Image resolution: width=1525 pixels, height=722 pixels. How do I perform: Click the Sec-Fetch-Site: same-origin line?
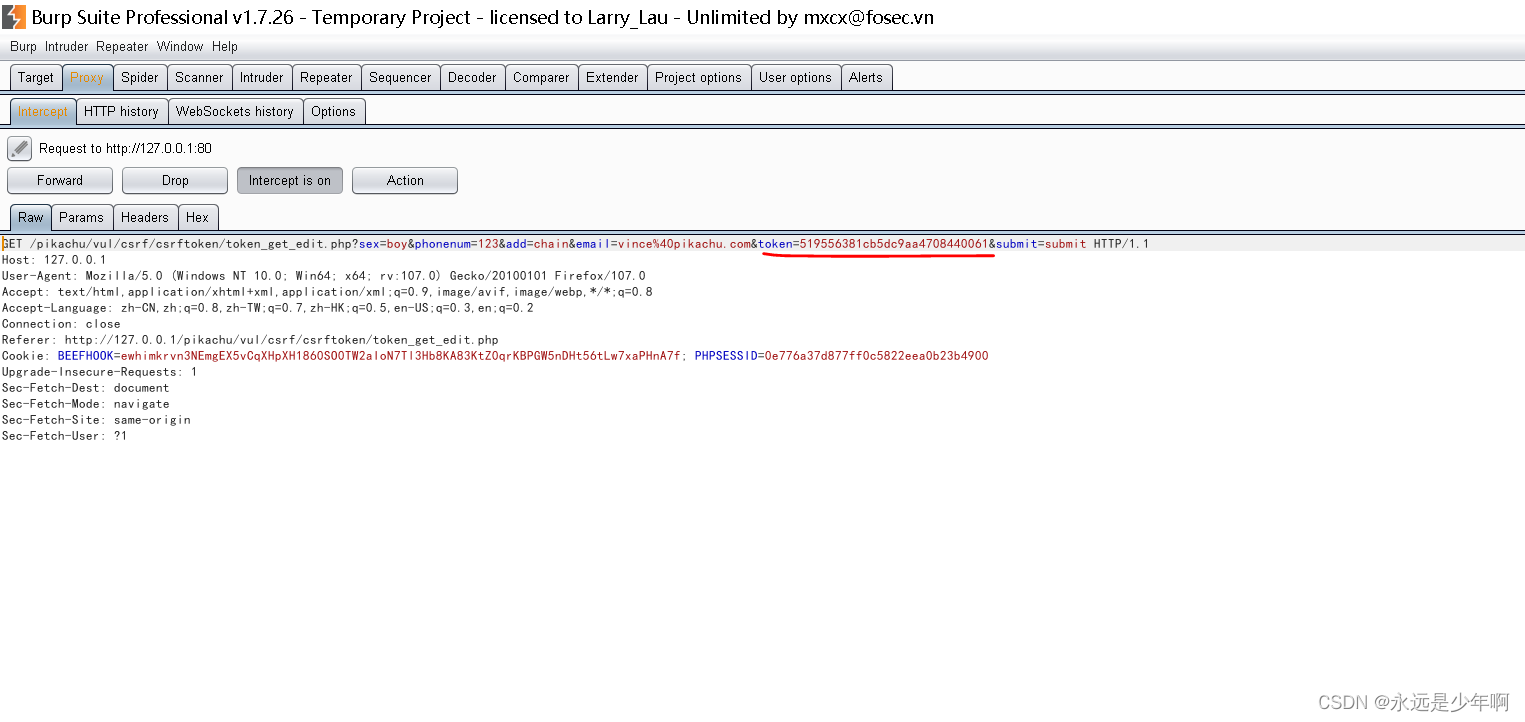click(96, 420)
